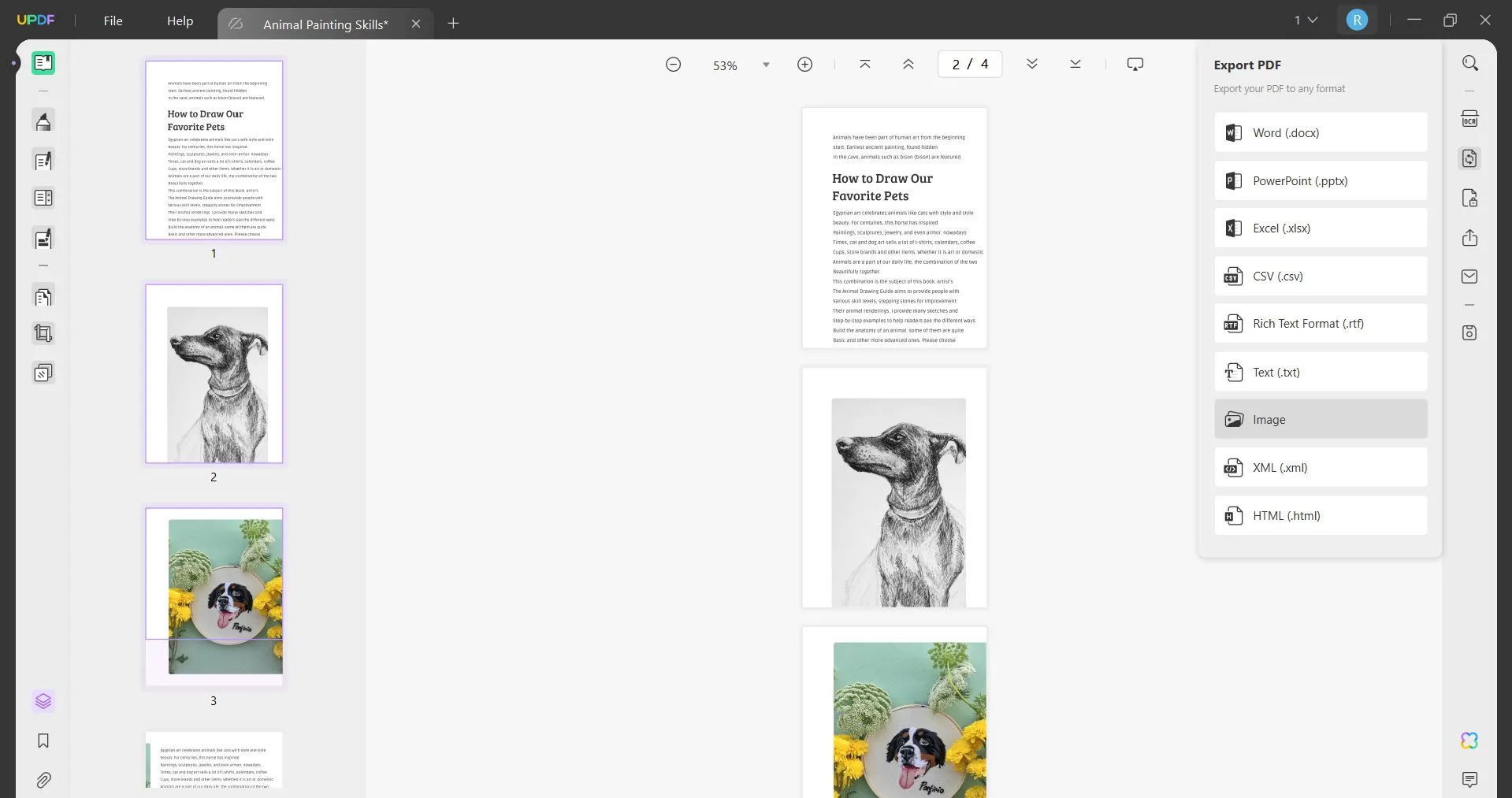Click the UPDF logo
This screenshot has width=1512, height=798.
[x=36, y=20]
